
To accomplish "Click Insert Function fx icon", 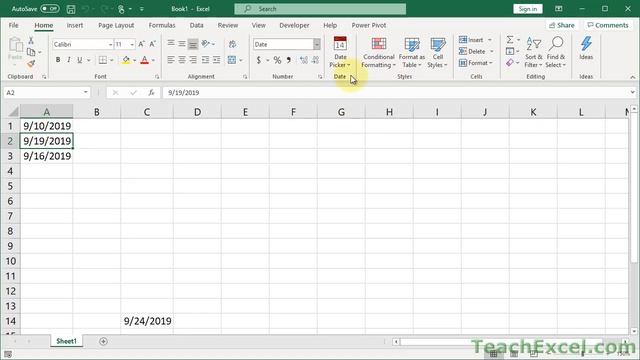I will coord(151,93).
